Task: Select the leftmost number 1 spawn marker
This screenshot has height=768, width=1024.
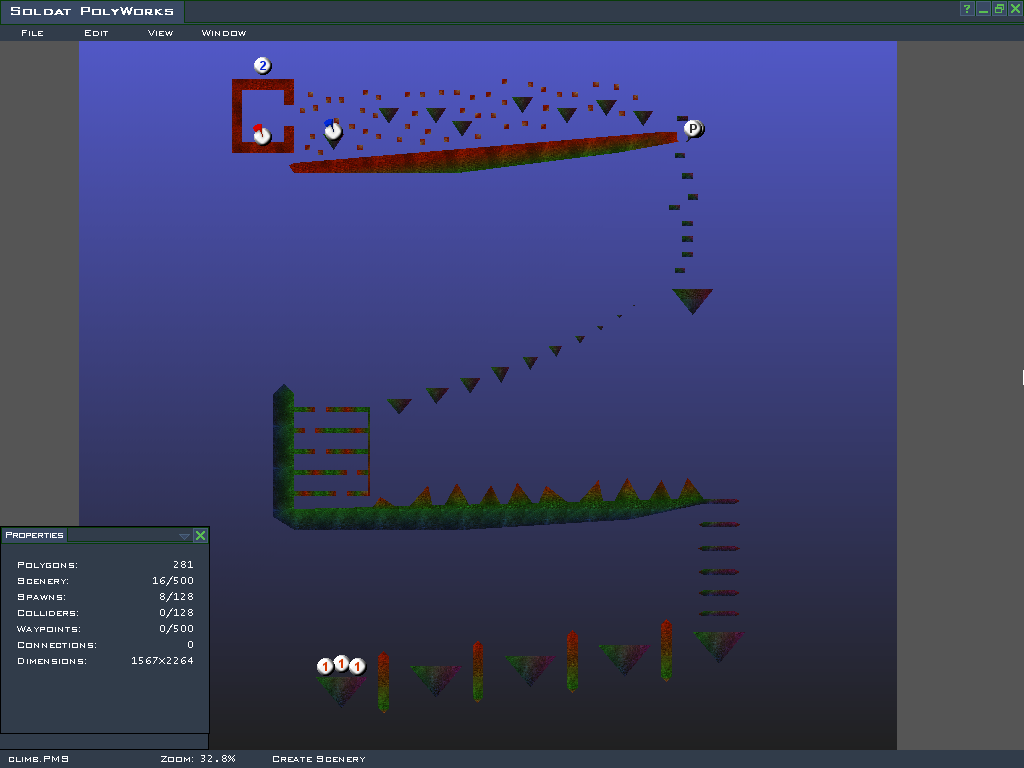Action: 325,667
